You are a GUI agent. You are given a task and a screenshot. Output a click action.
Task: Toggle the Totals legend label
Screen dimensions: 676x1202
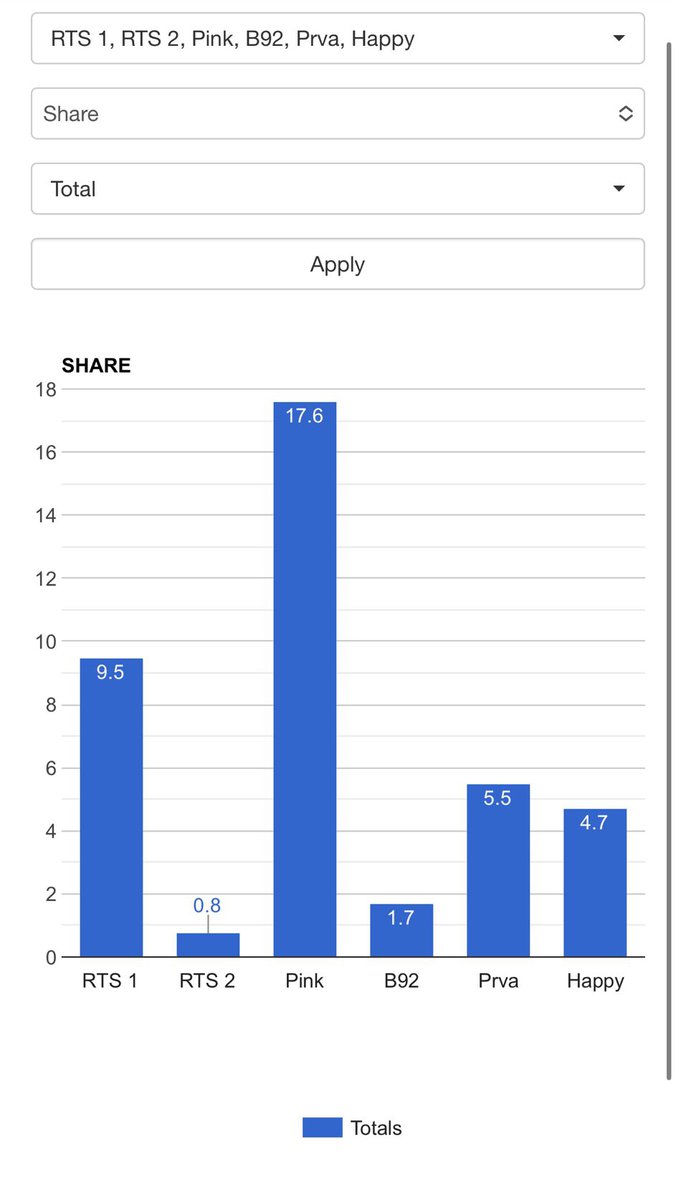tap(376, 1128)
